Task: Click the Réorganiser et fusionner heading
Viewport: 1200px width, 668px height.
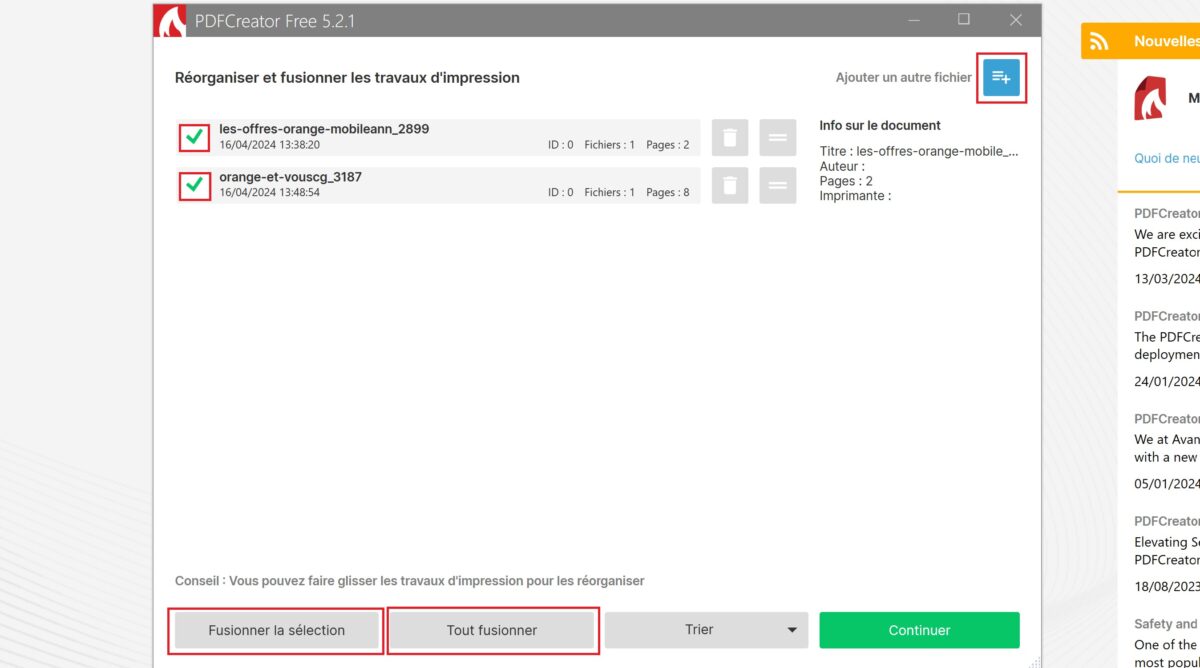Action: [347, 77]
